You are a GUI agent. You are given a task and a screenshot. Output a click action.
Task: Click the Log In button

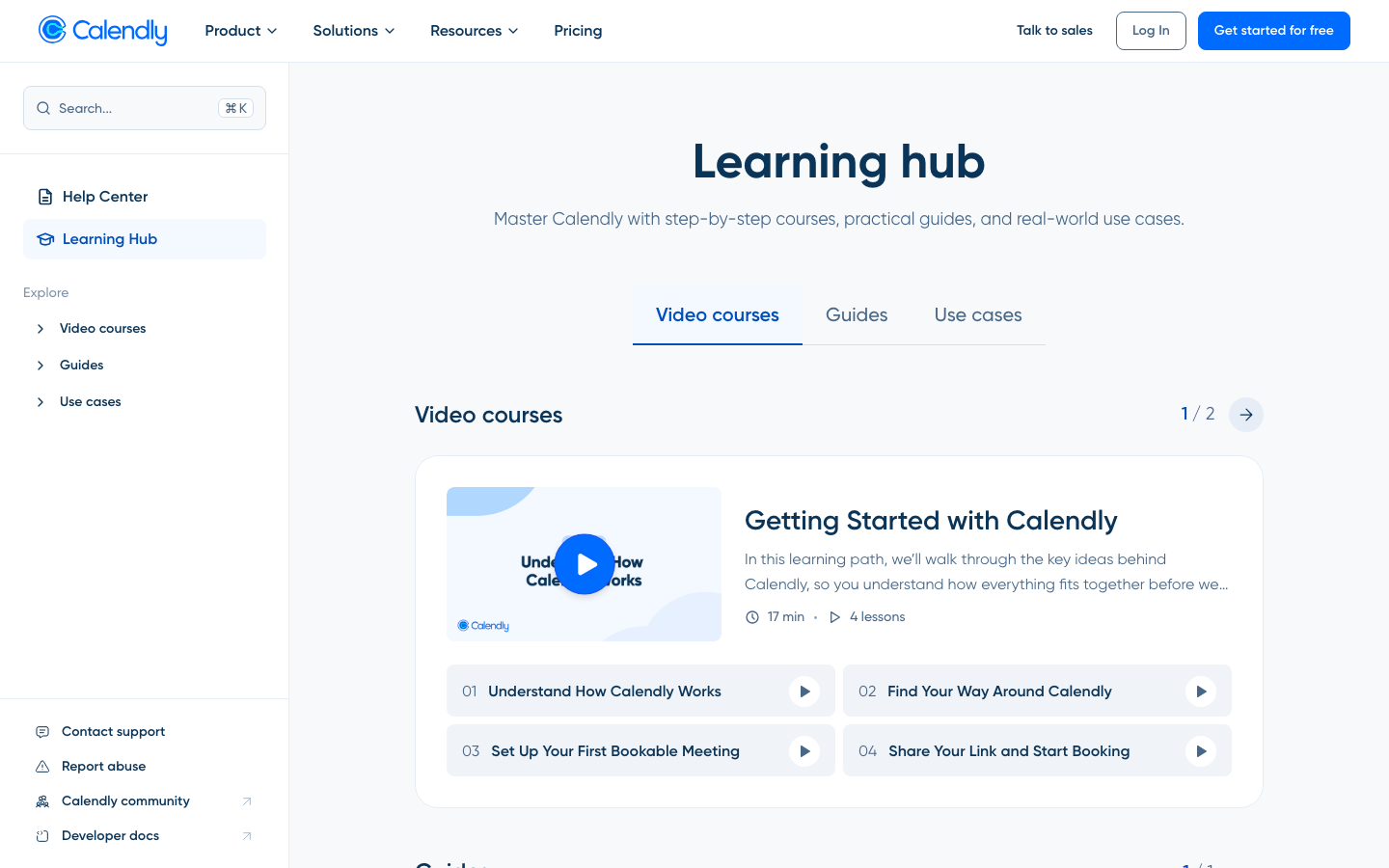point(1151,31)
